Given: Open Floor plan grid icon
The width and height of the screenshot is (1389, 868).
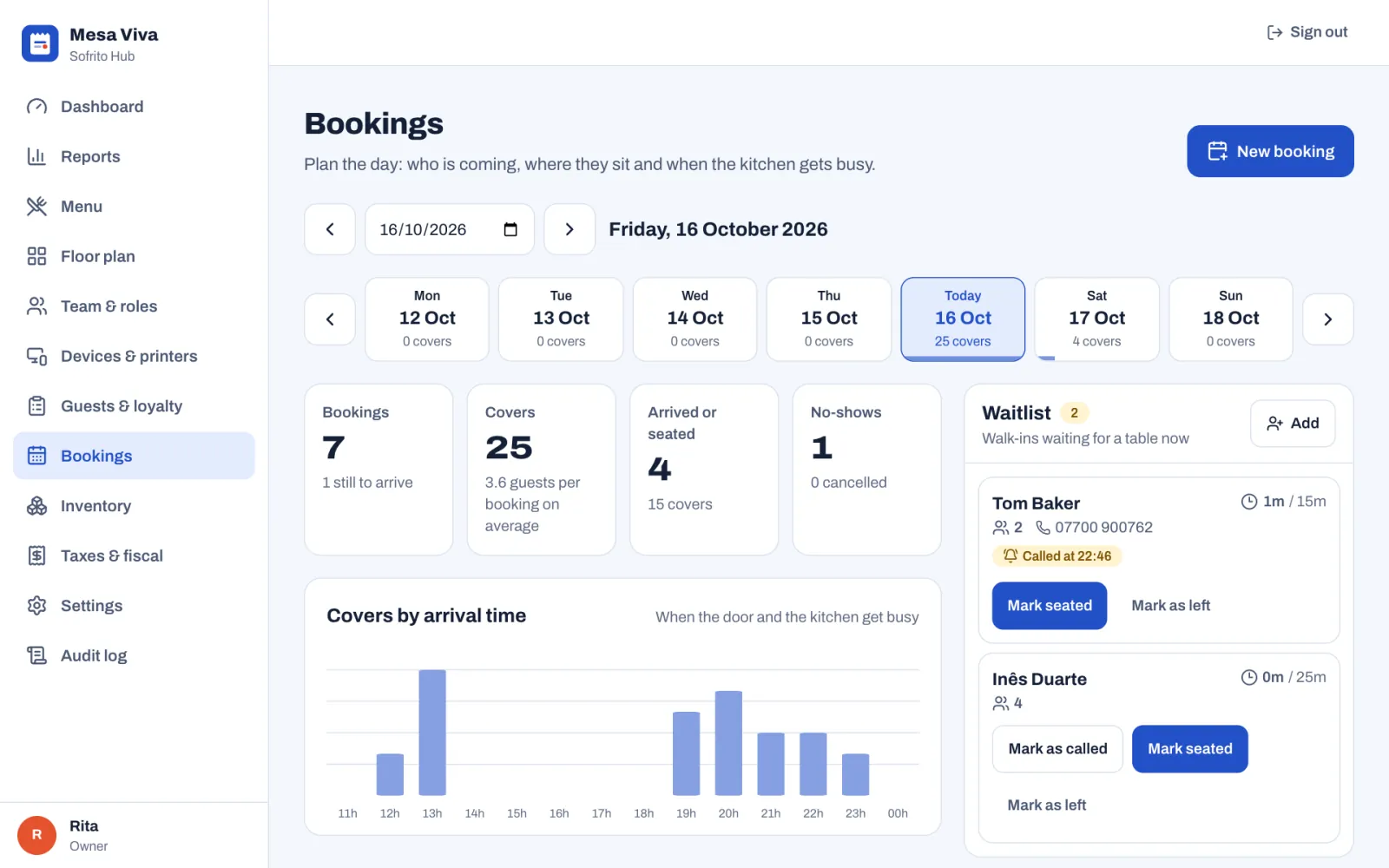Looking at the screenshot, I should (36, 256).
